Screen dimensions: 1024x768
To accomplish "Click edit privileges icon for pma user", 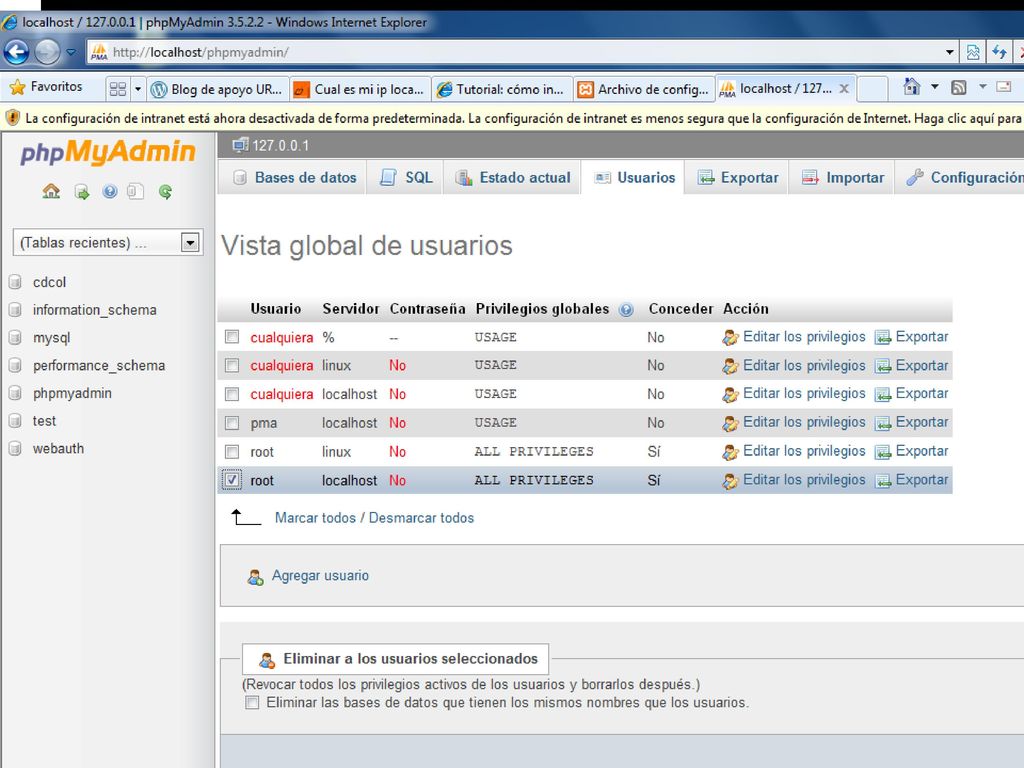I will click(x=730, y=423).
